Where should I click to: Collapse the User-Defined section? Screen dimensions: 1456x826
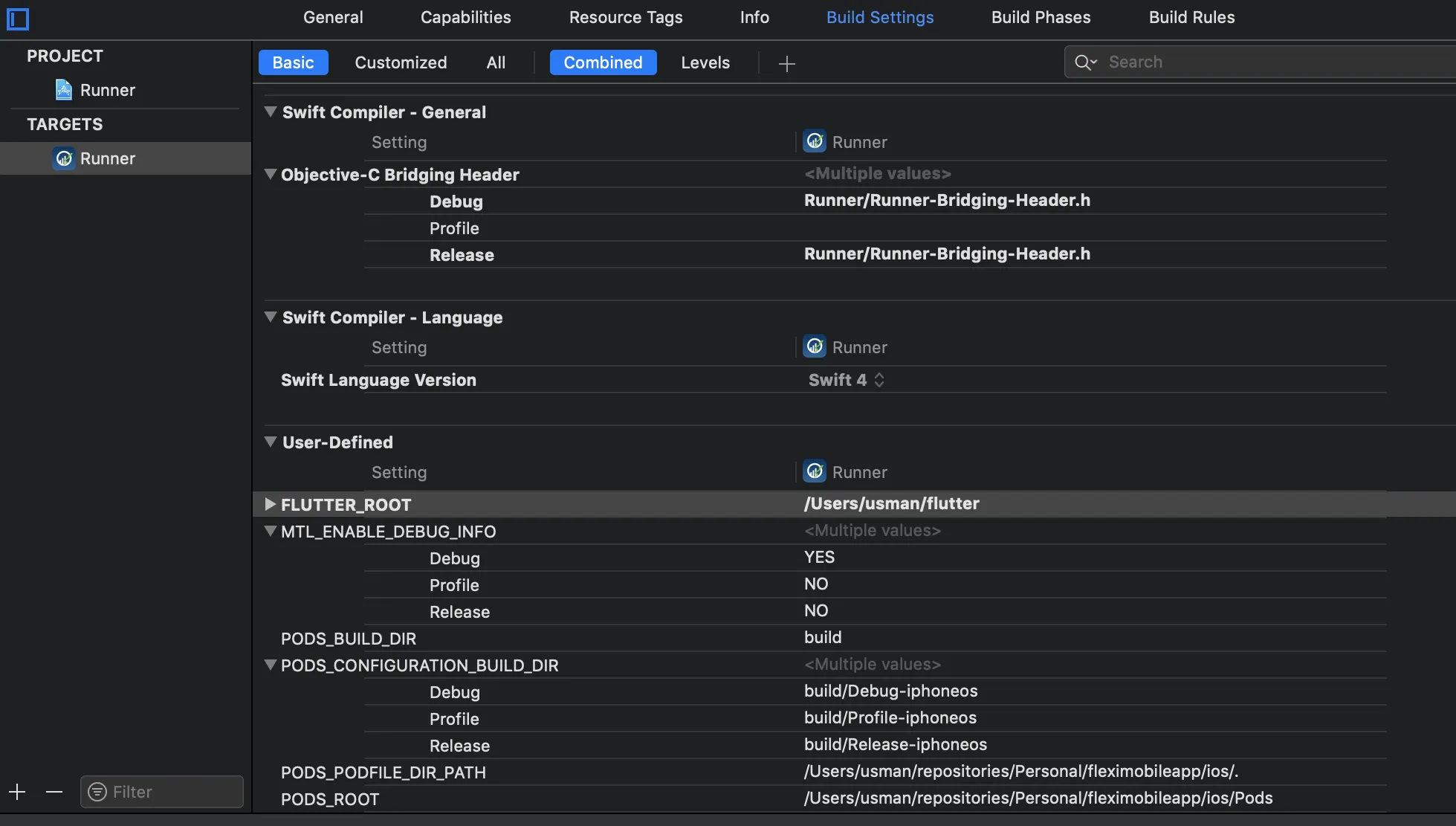(271, 442)
